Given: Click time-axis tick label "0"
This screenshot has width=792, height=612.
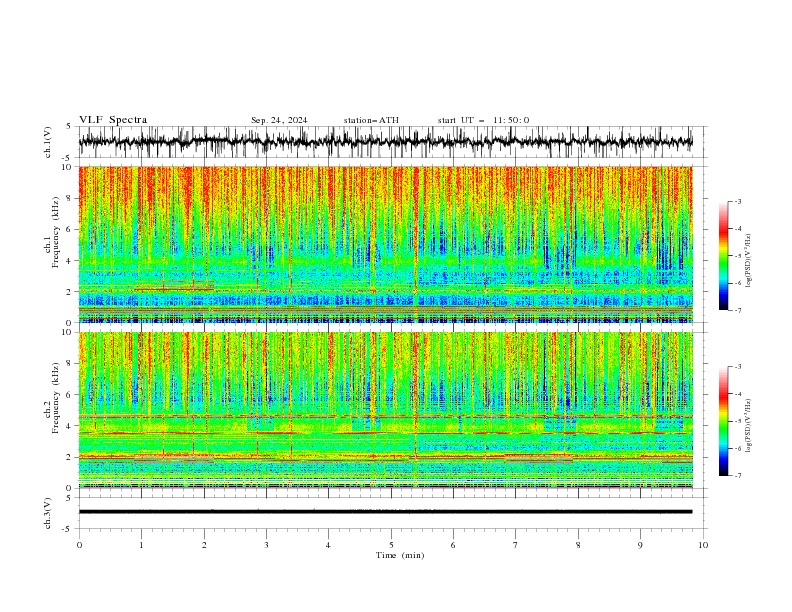Looking at the screenshot, I should coord(79,545).
